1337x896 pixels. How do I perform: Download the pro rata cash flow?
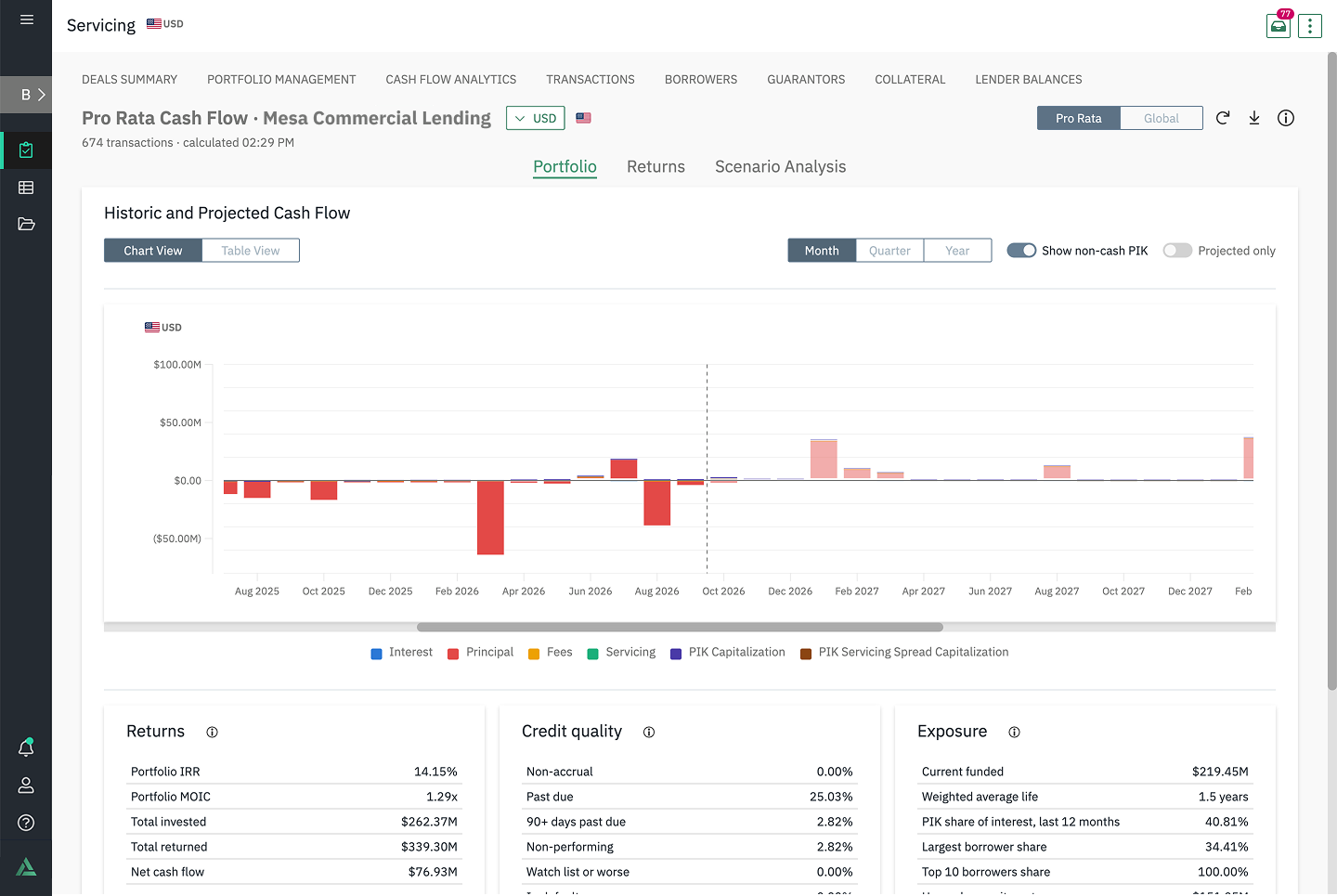tap(1254, 118)
